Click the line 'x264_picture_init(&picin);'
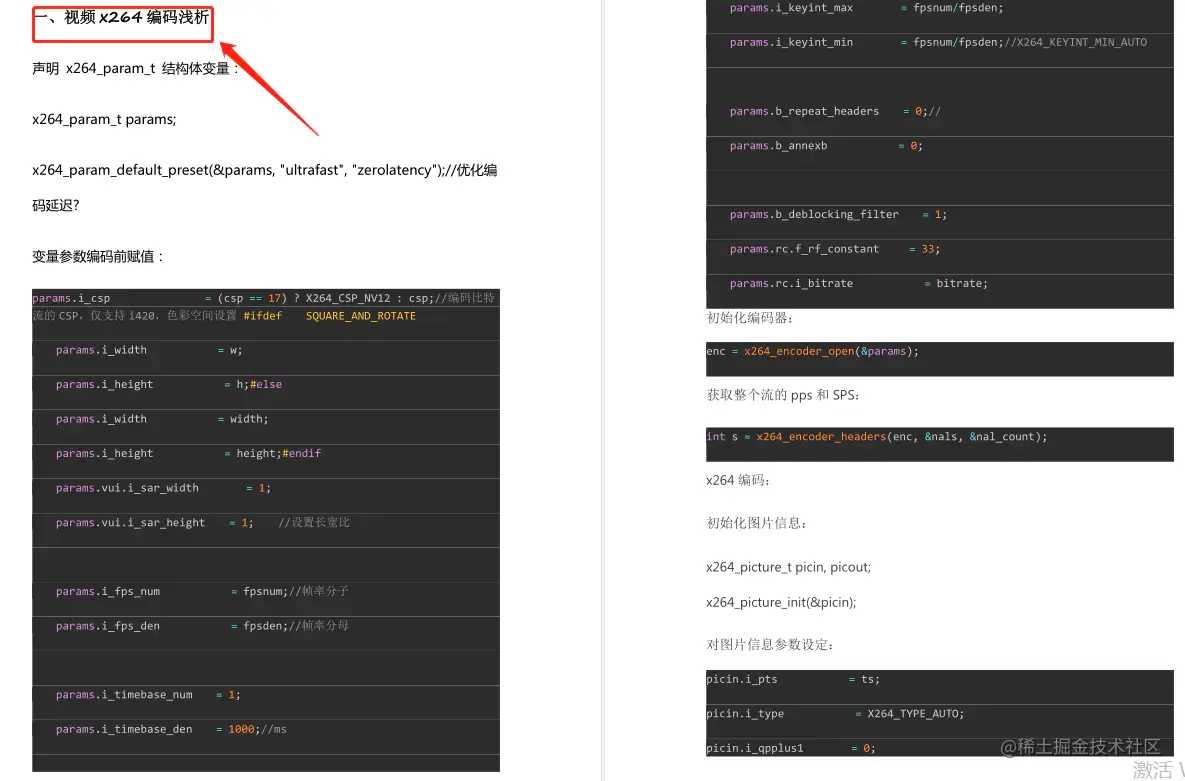This screenshot has width=1185, height=781. point(781,603)
